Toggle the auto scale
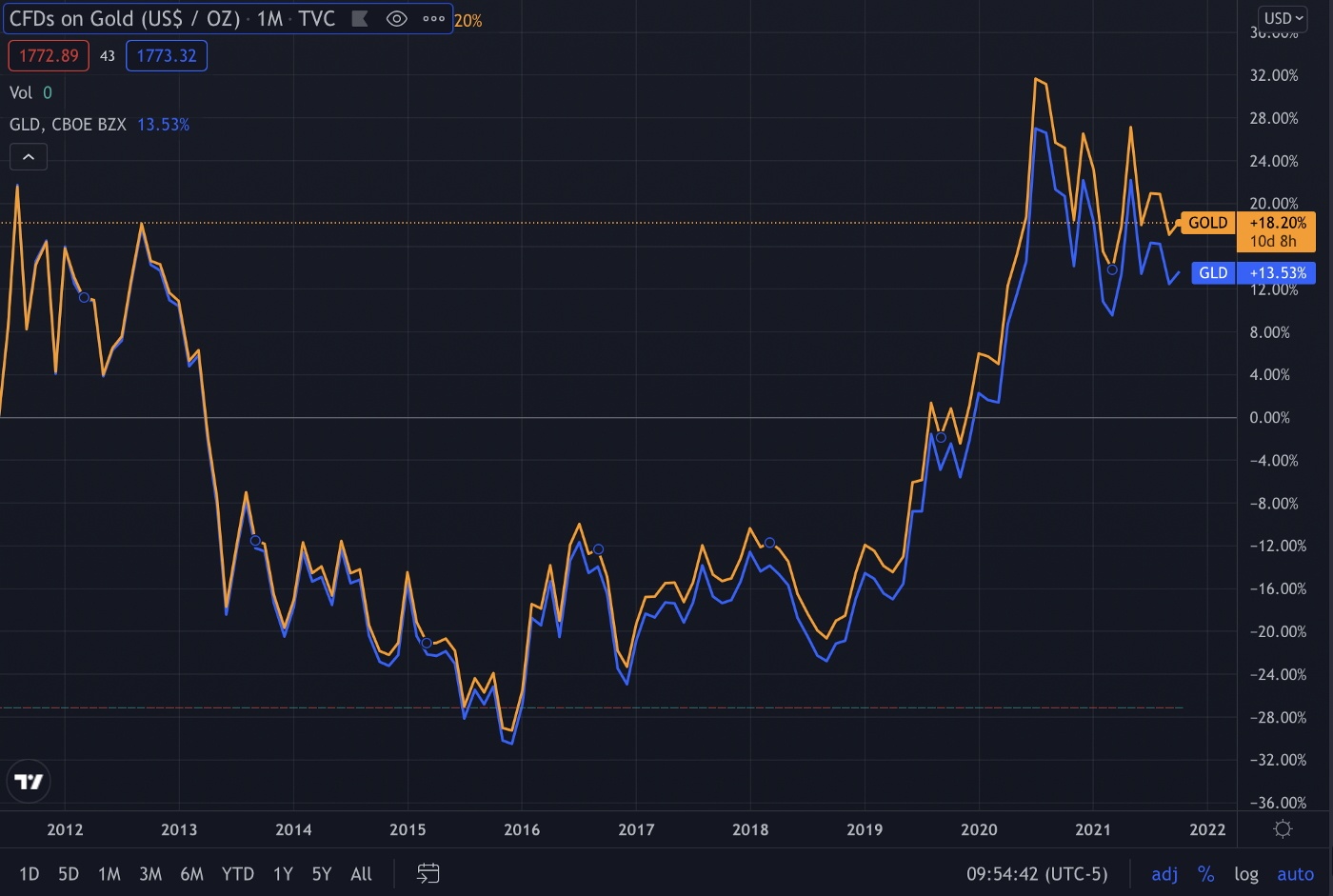This screenshot has height=896, width=1333. point(1295,873)
